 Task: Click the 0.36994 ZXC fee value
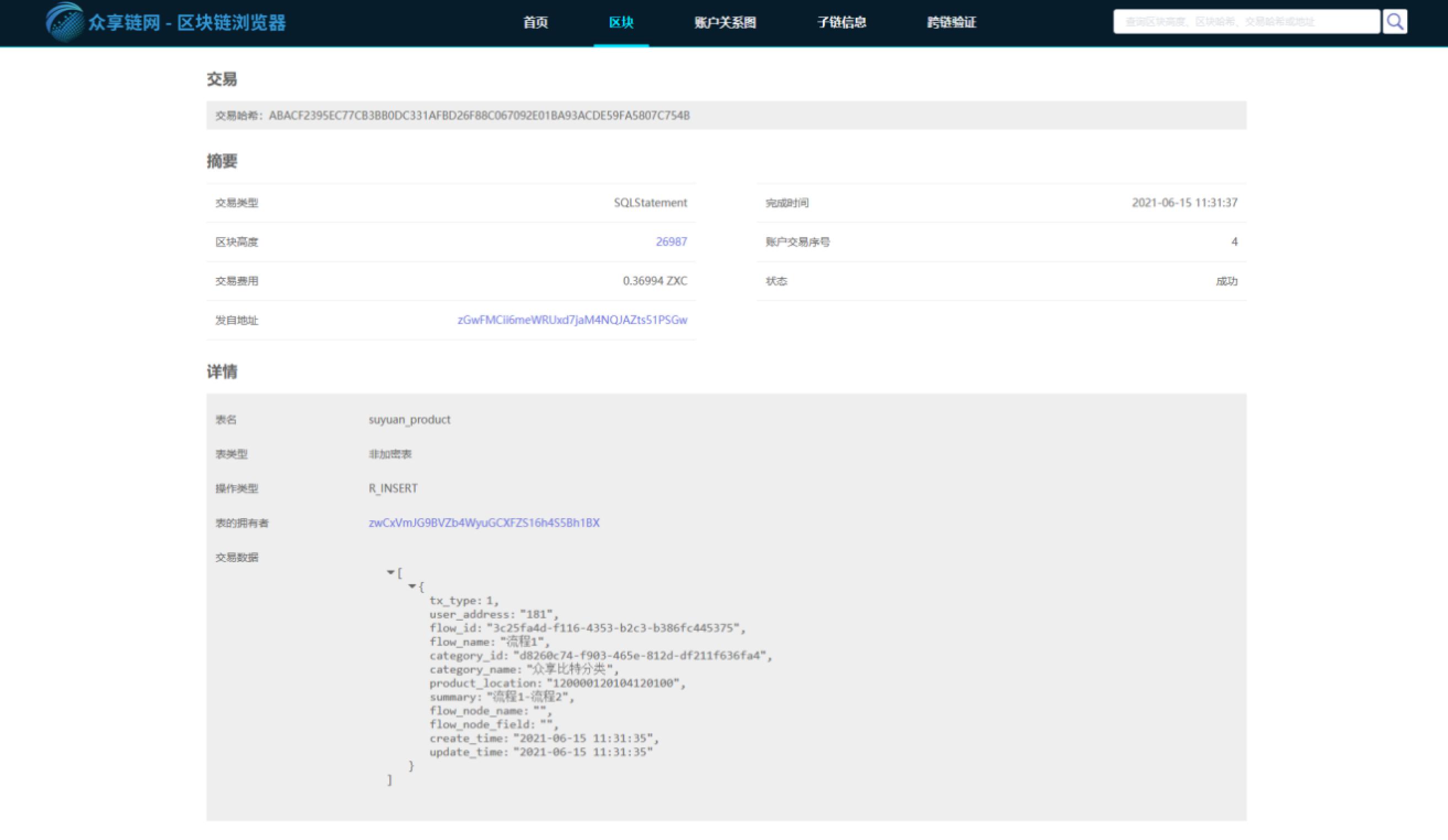655,281
